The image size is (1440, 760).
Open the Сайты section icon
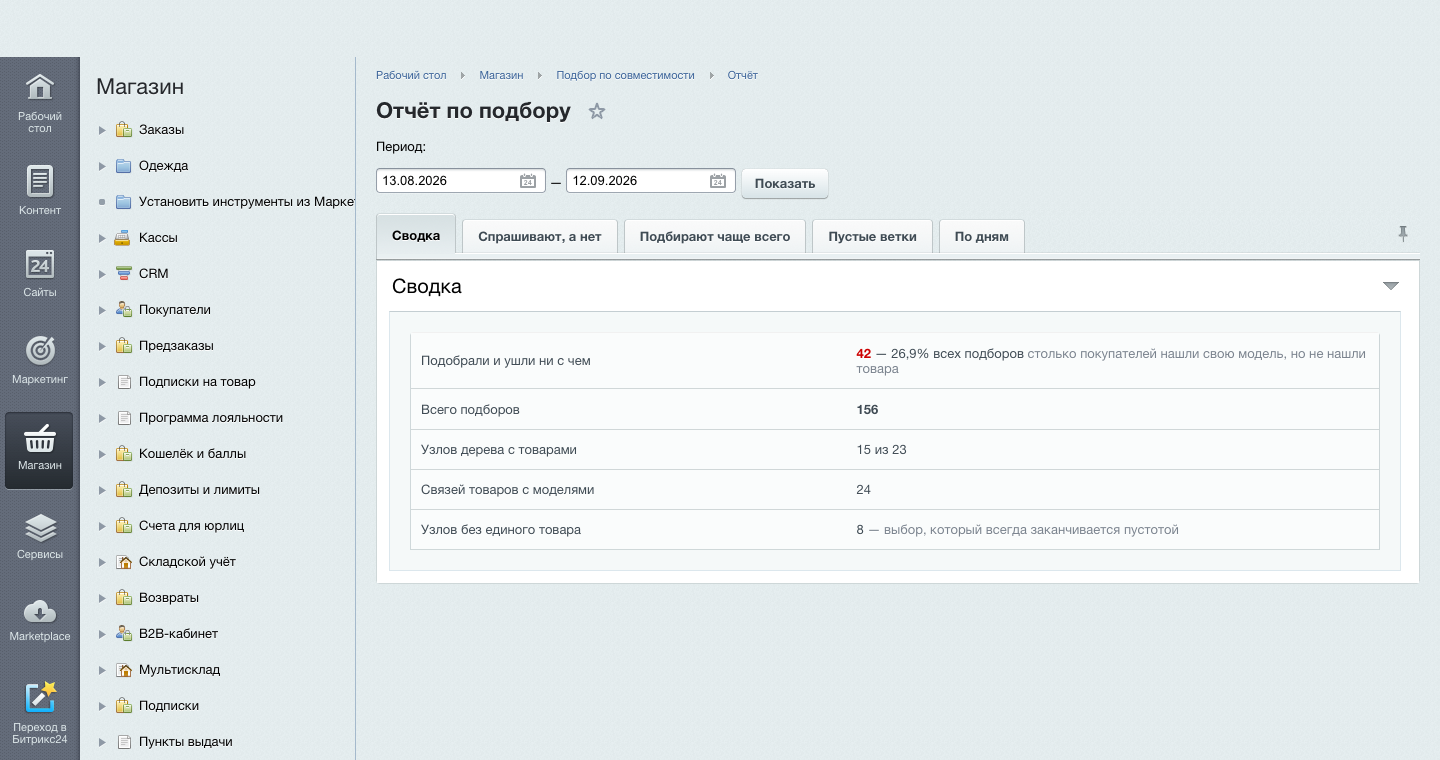pos(39,264)
